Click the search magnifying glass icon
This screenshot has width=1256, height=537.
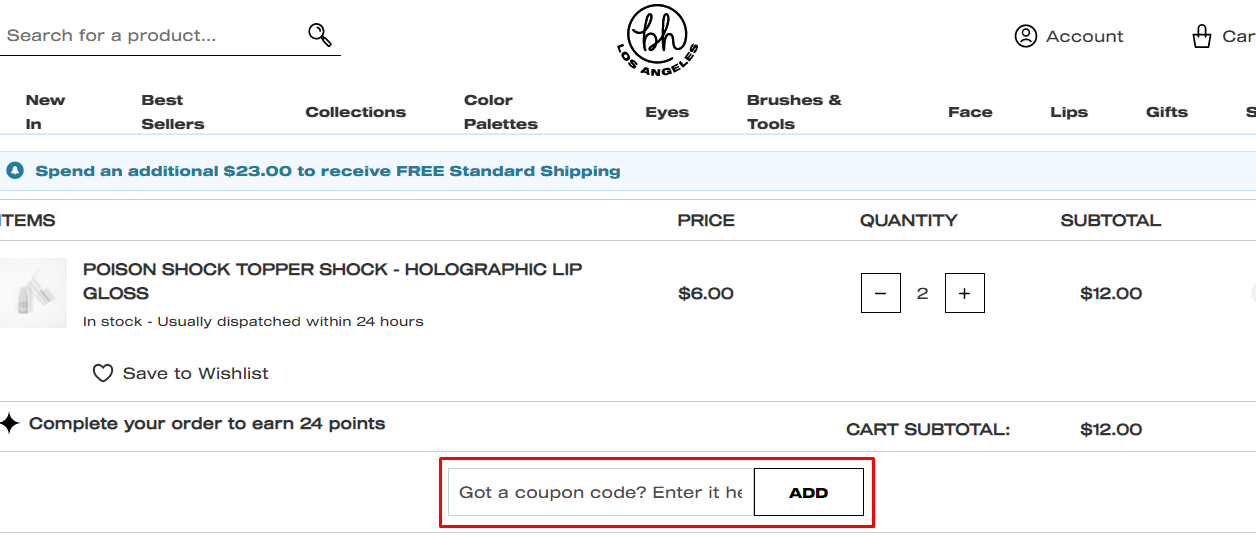tap(320, 35)
